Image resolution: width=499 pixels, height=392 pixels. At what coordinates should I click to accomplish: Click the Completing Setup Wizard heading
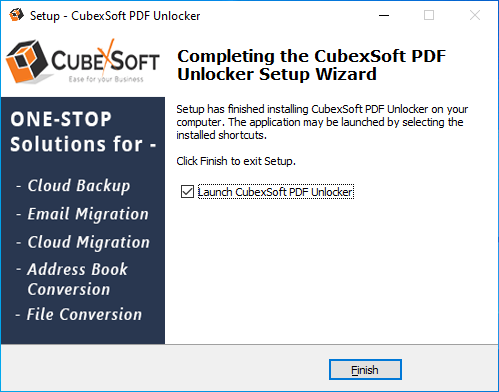(311, 65)
